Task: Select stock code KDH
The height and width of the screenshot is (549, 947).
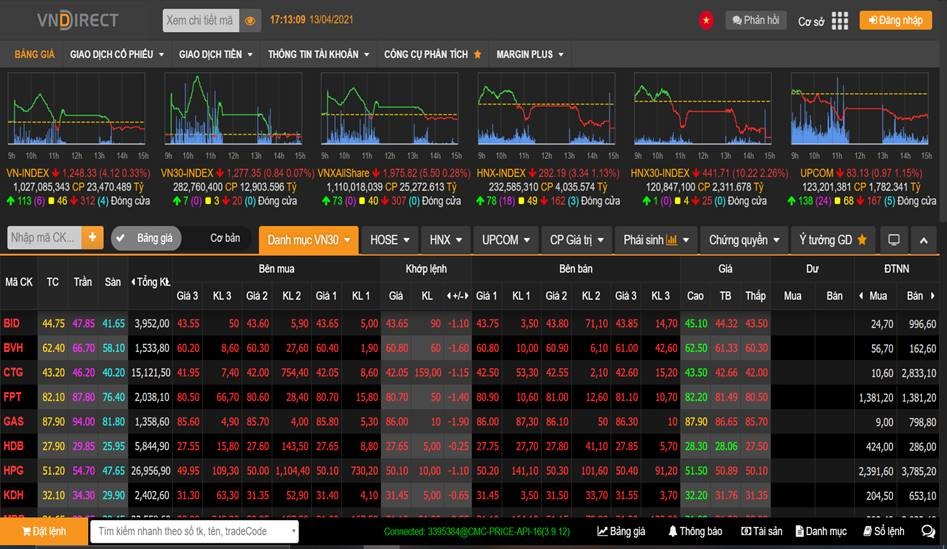Action: [13, 495]
